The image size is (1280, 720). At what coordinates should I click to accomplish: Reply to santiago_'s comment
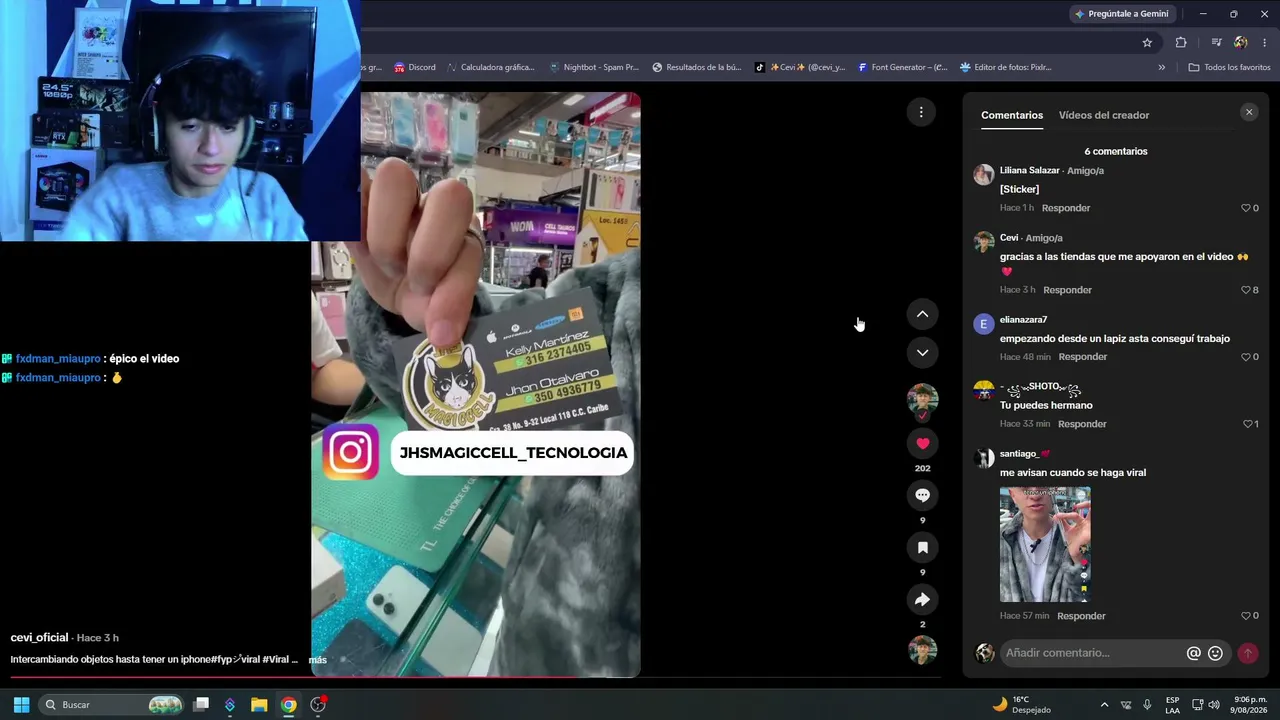tap(1081, 616)
